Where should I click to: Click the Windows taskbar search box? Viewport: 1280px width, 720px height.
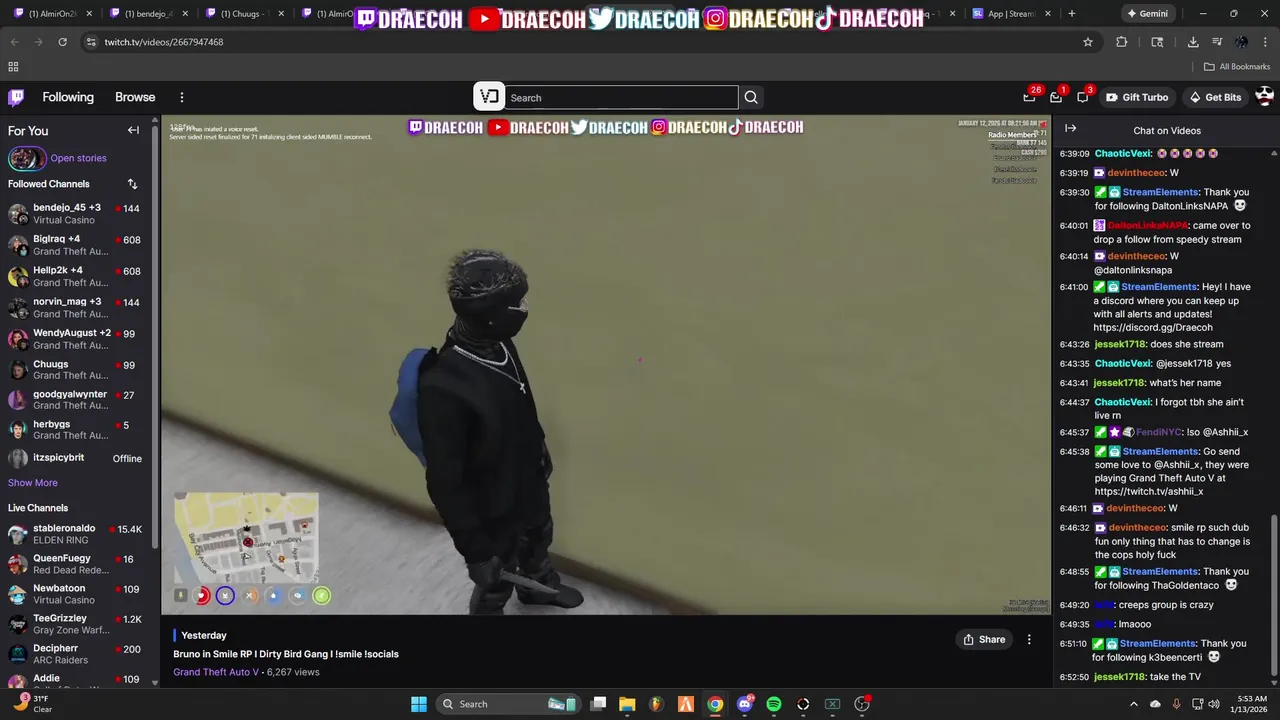tap(509, 704)
